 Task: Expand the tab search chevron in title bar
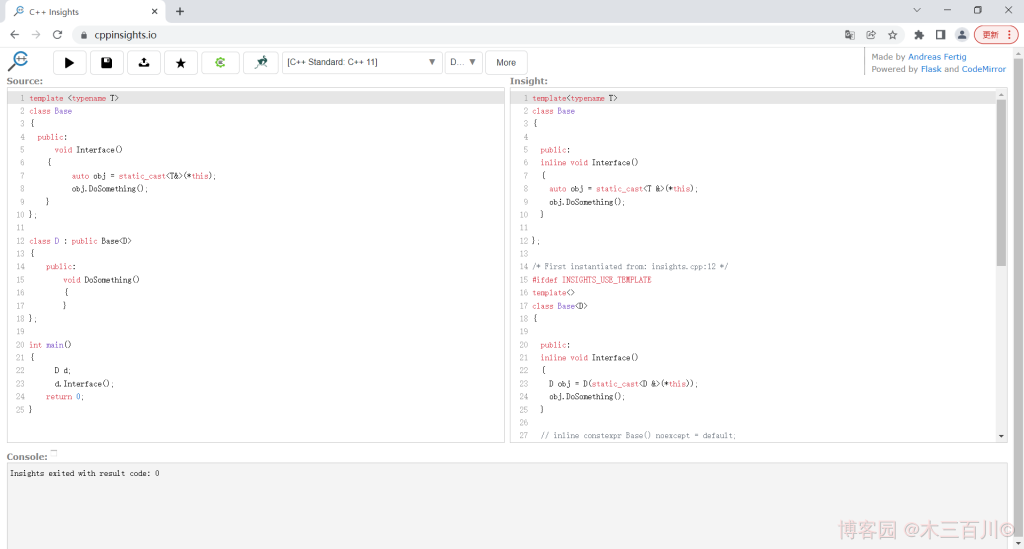[x=918, y=10]
